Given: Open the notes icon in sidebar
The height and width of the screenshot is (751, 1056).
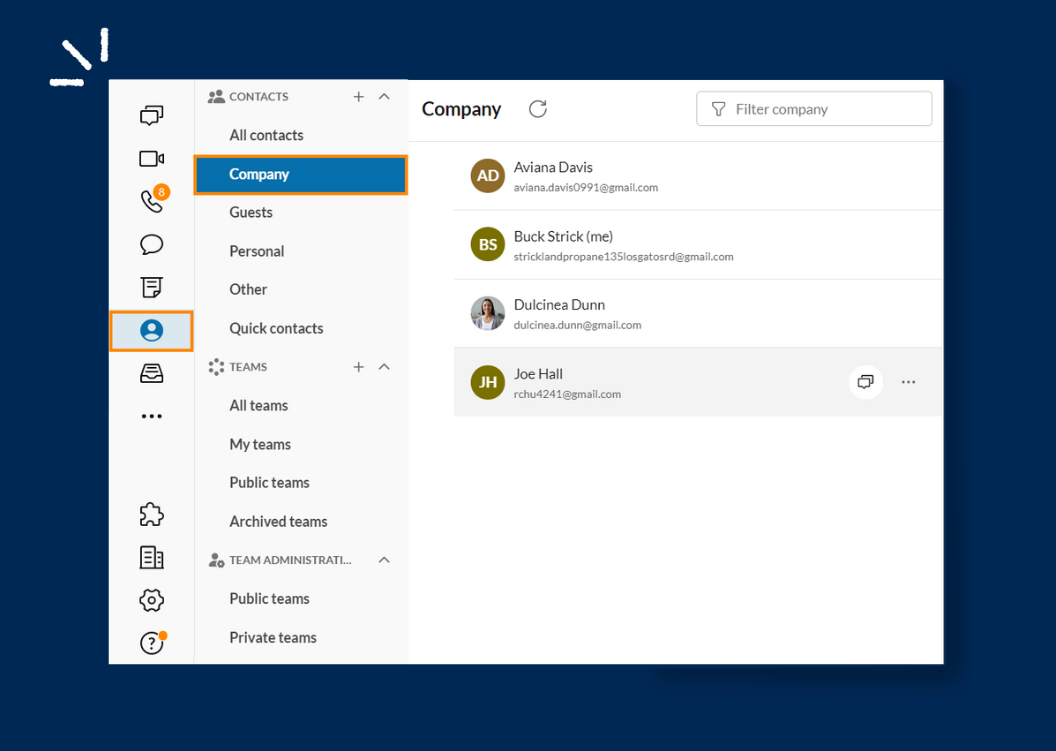Looking at the screenshot, I should click(x=151, y=288).
